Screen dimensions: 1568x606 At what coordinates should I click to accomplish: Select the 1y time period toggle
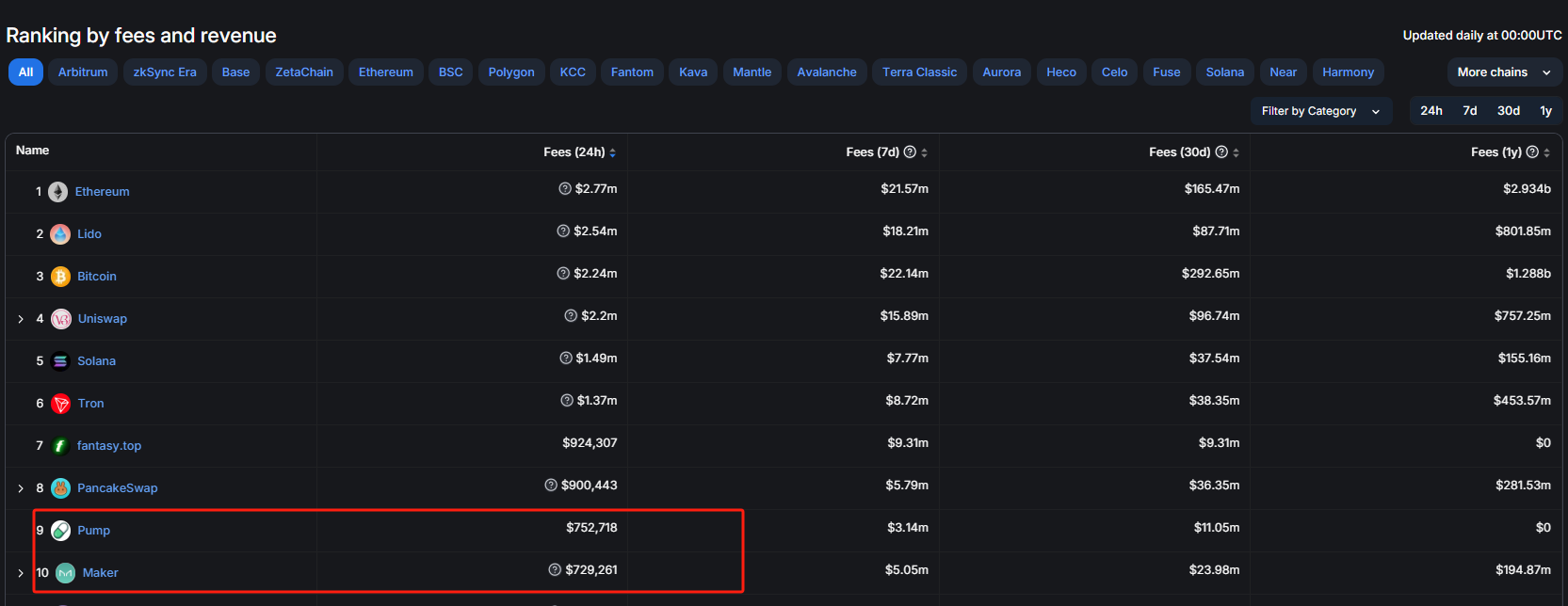[x=1545, y=111]
